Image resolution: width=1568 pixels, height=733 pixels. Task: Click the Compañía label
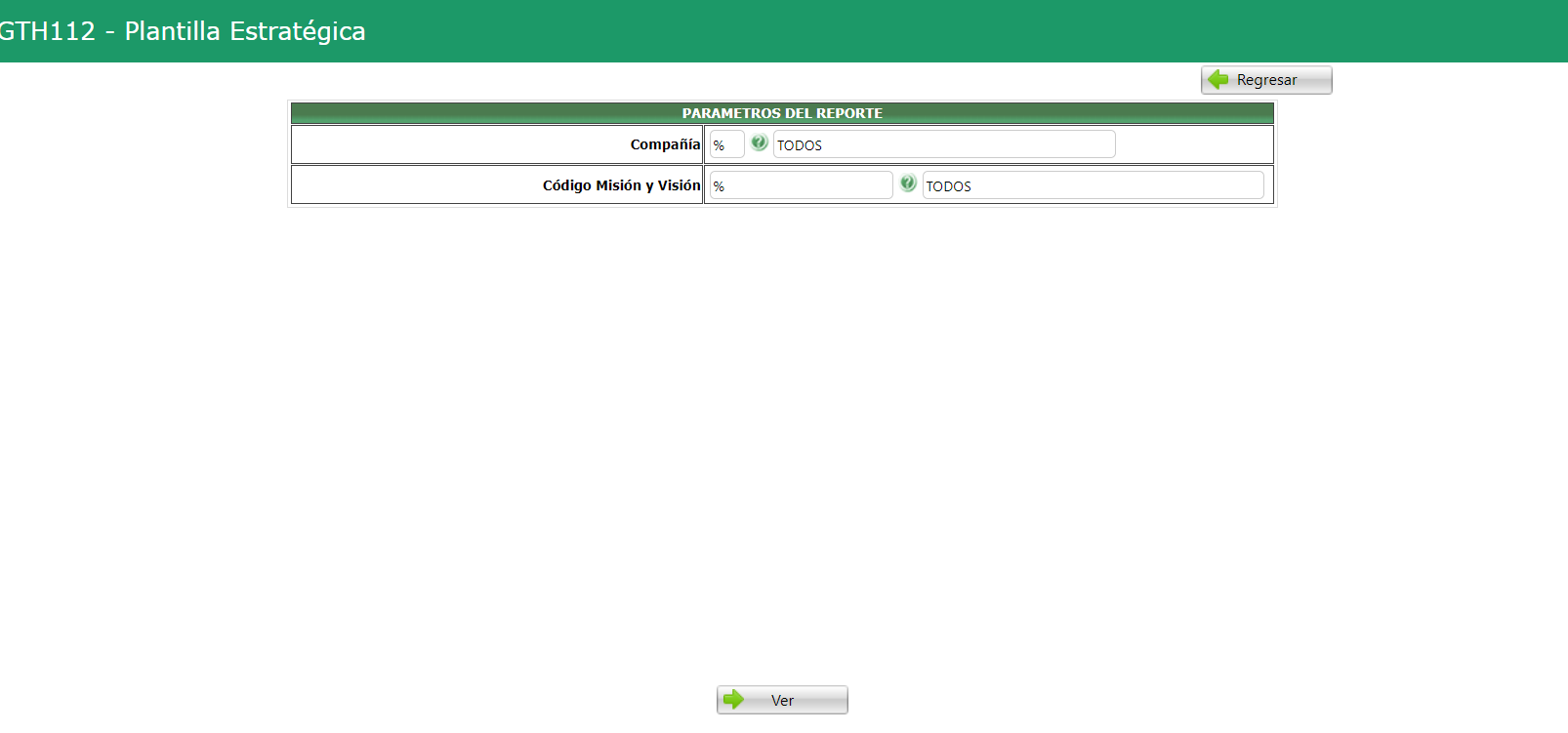(x=665, y=144)
